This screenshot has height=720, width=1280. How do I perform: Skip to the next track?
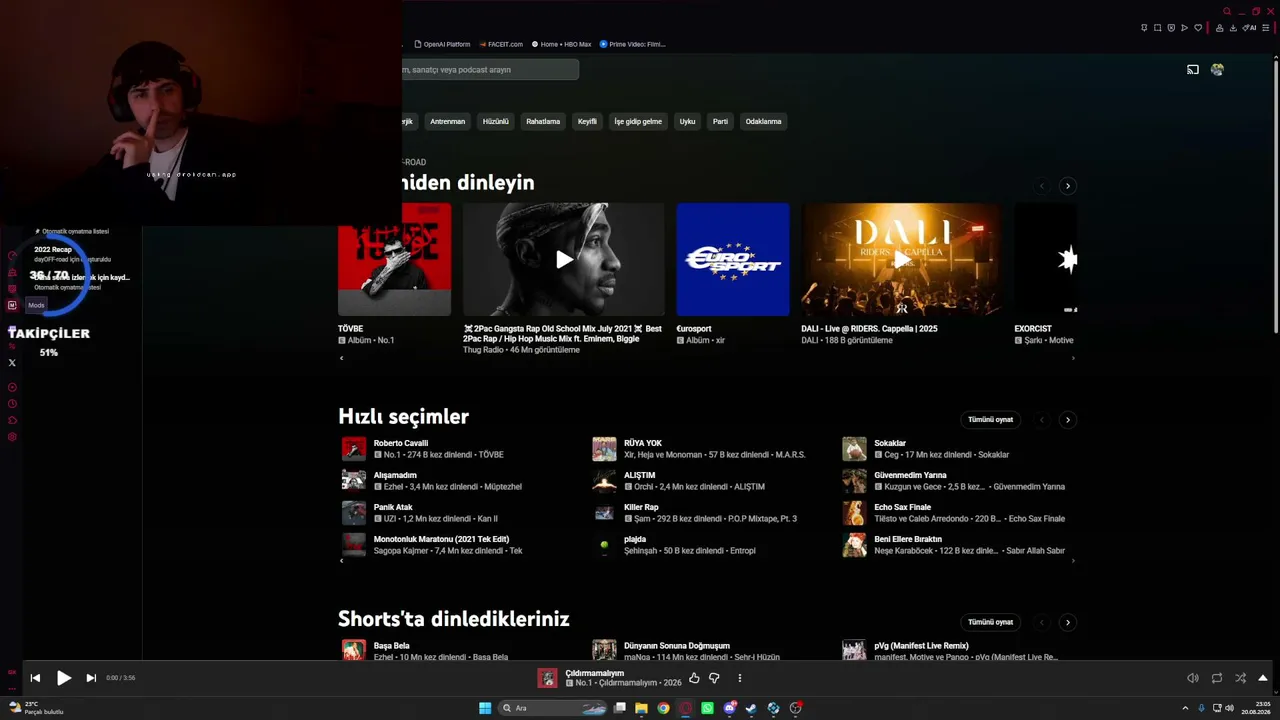tap(91, 678)
